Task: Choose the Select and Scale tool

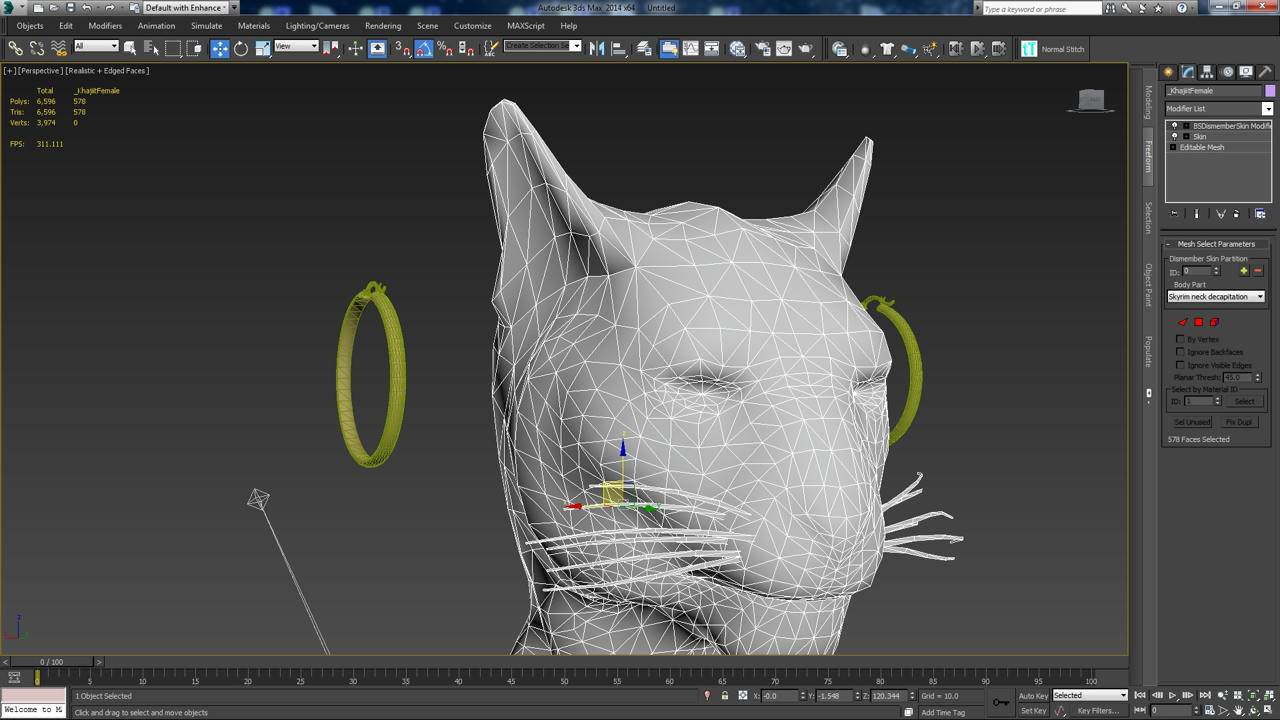Action: [x=262, y=48]
